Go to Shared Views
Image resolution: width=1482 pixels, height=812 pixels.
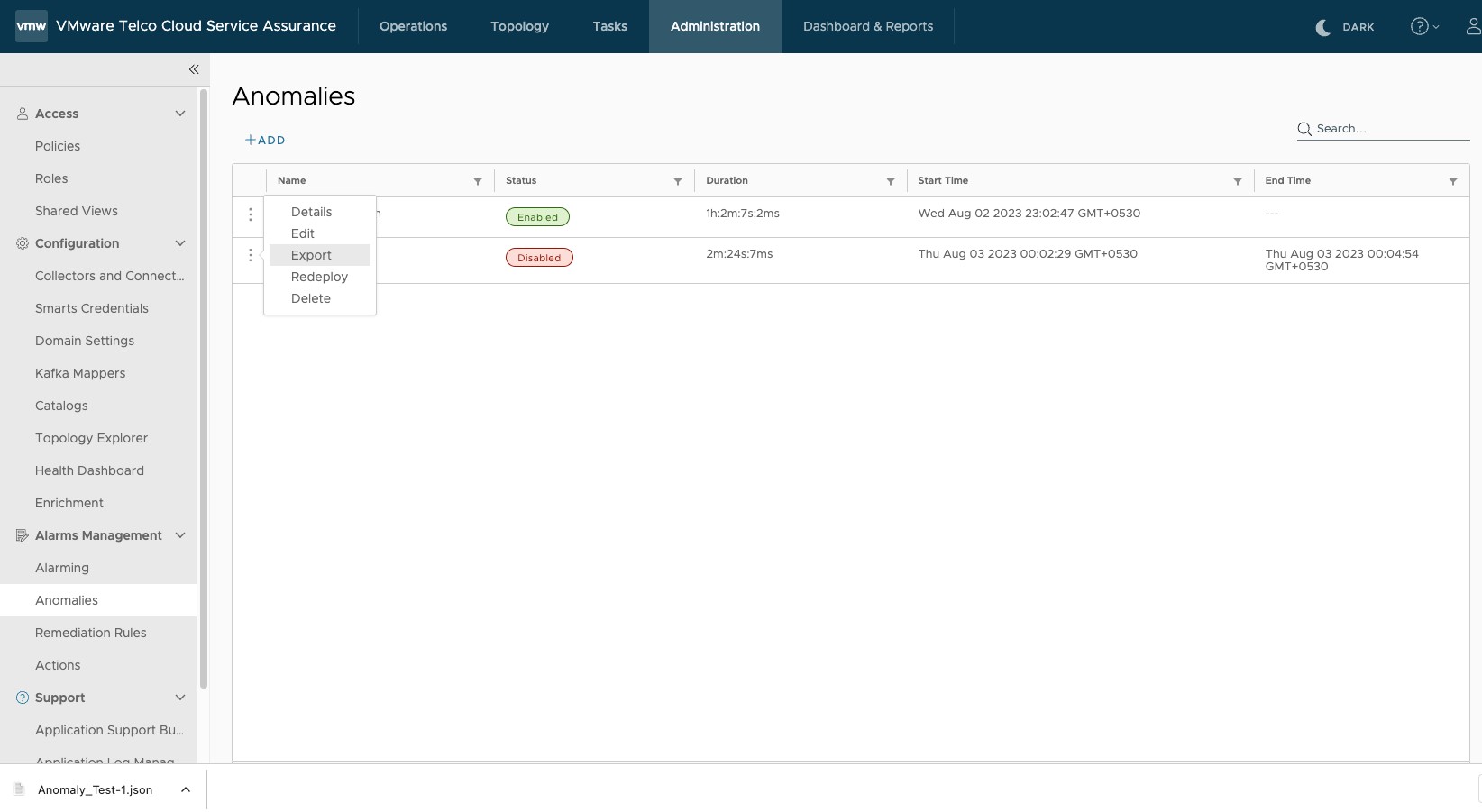coord(77,211)
